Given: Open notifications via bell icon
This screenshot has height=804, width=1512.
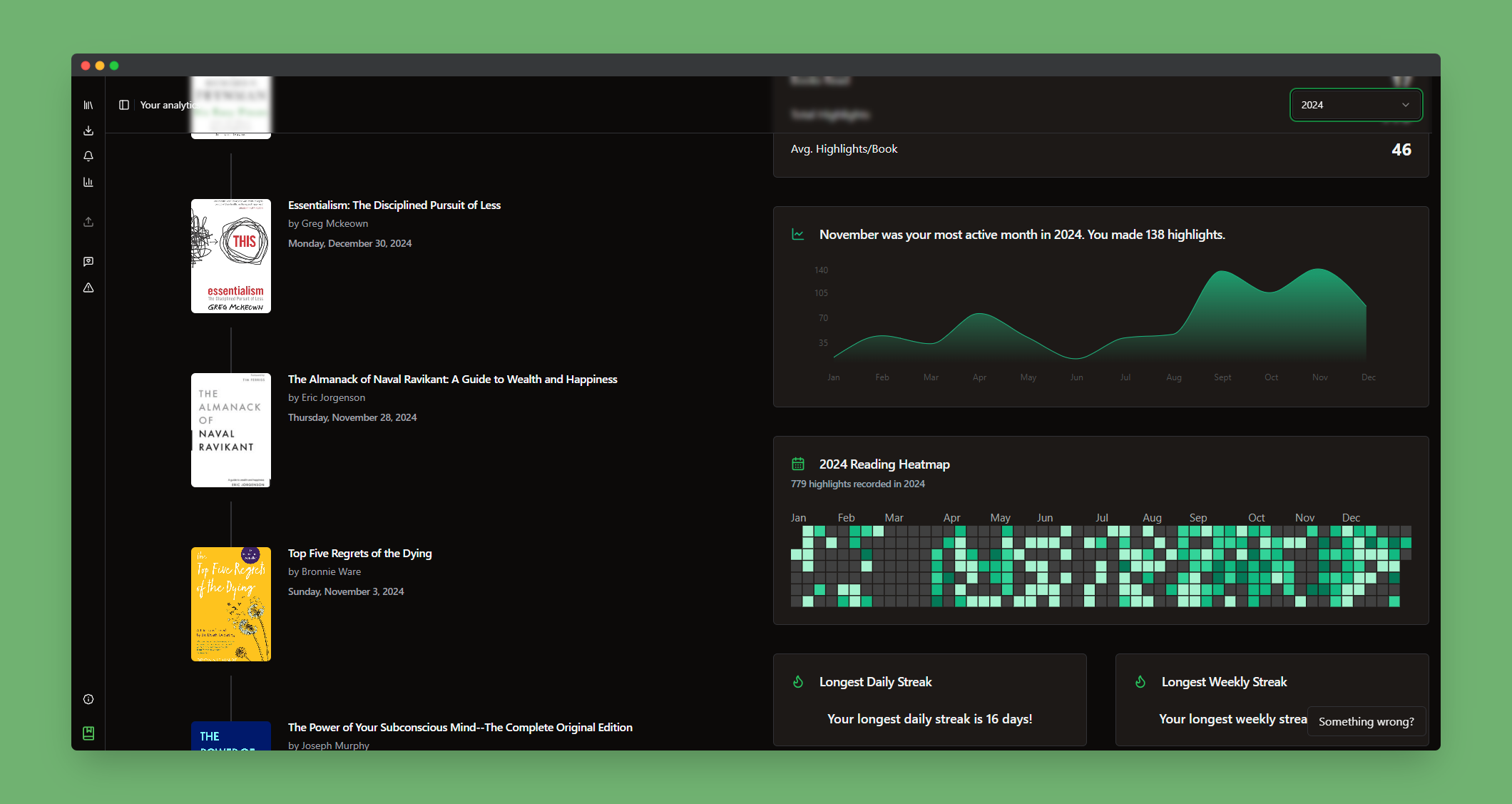Looking at the screenshot, I should click(x=88, y=156).
